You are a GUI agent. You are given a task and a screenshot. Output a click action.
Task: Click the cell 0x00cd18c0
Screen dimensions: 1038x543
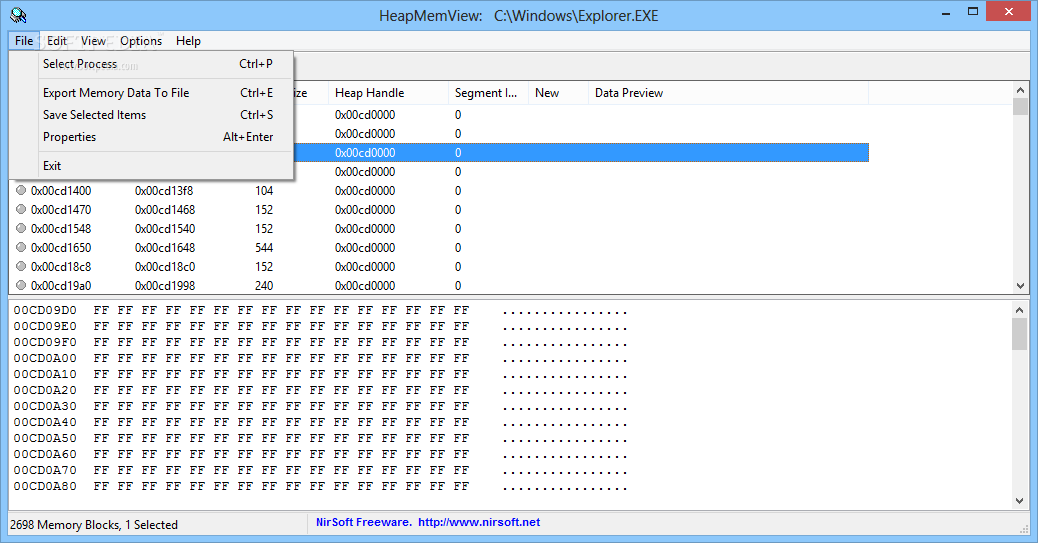pos(165,267)
